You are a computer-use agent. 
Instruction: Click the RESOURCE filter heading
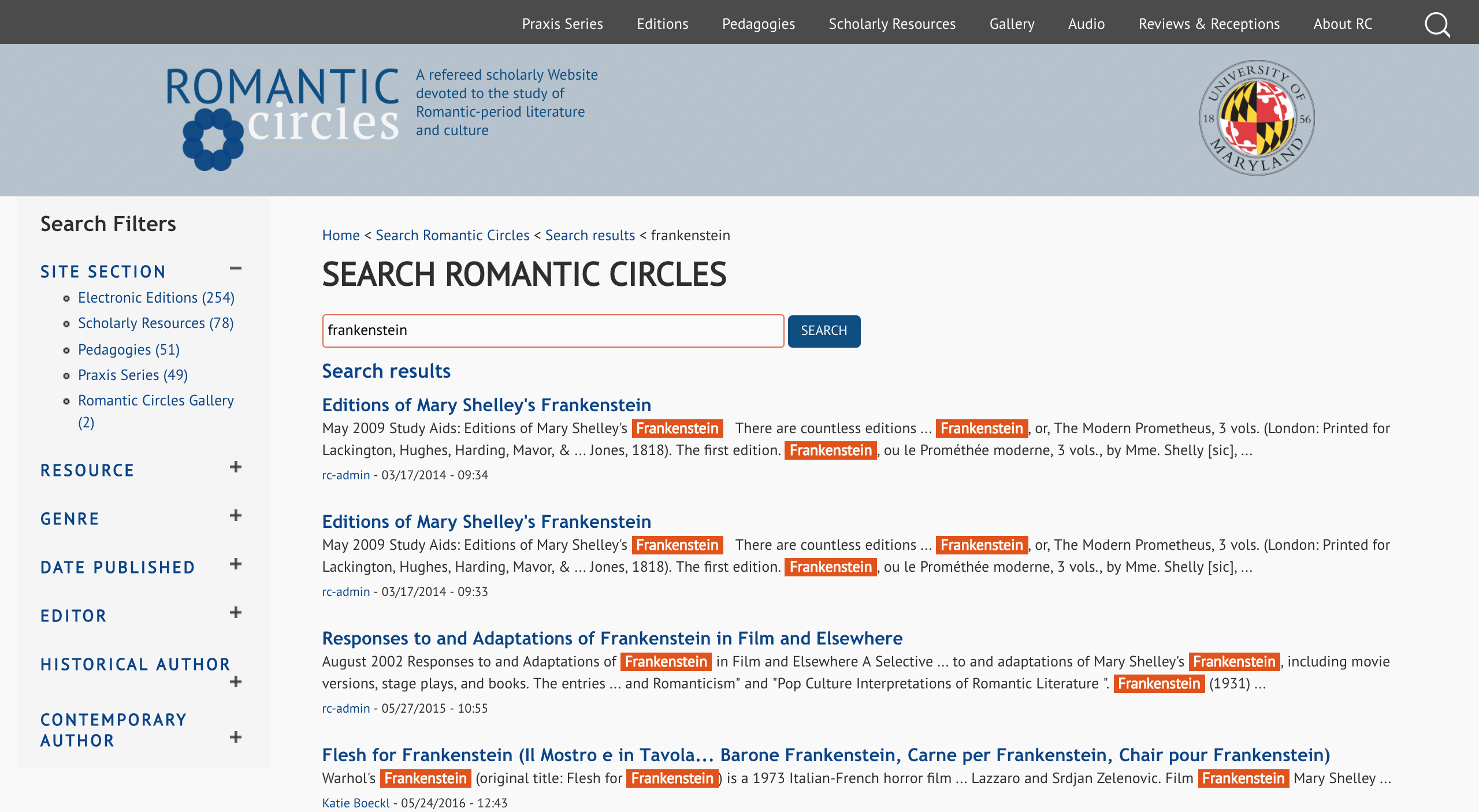pos(87,471)
